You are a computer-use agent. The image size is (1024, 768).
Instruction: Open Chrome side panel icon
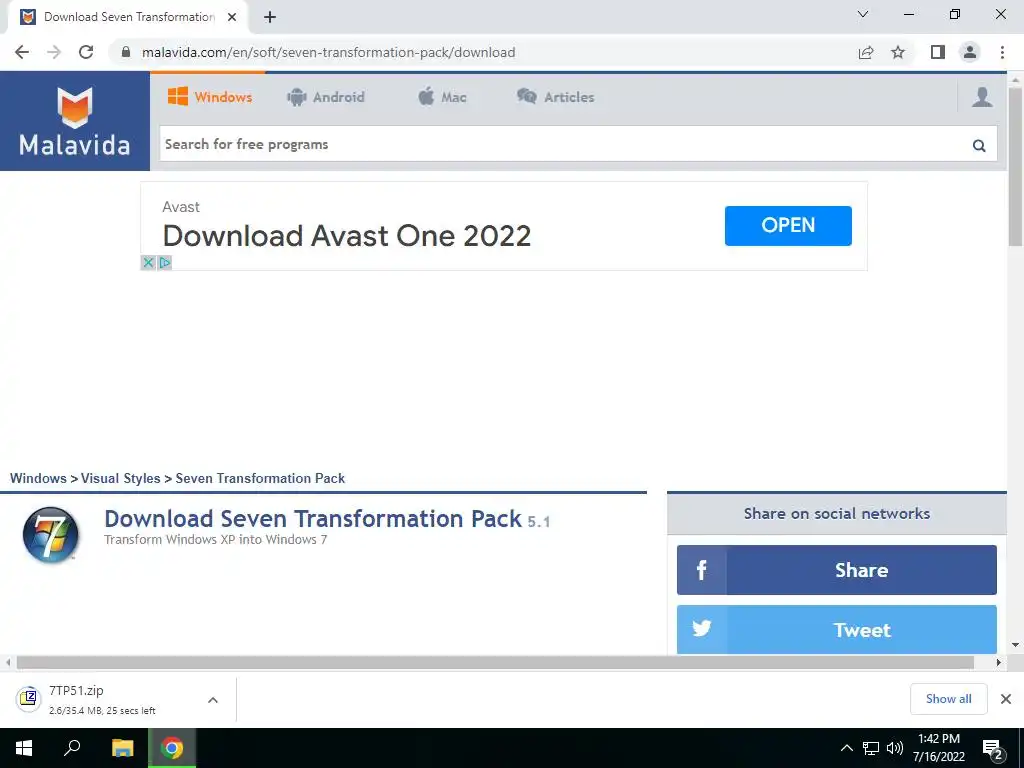(938, 52)
